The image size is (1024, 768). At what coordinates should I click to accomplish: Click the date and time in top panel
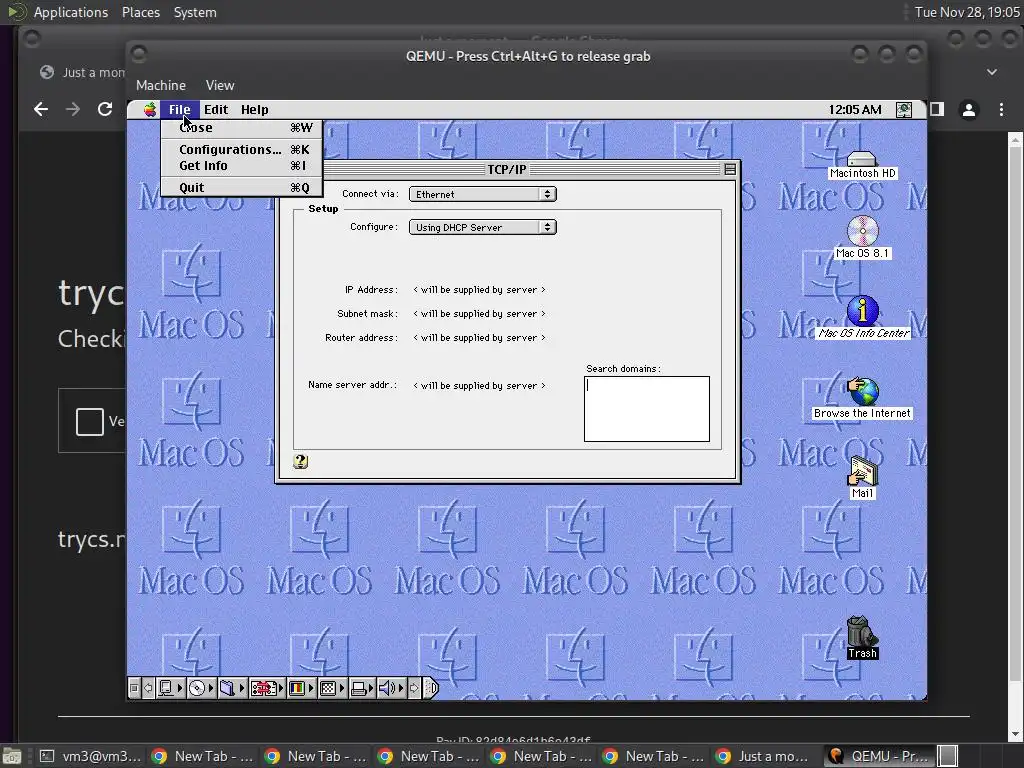pyautogui.click(x=967, y=12)
